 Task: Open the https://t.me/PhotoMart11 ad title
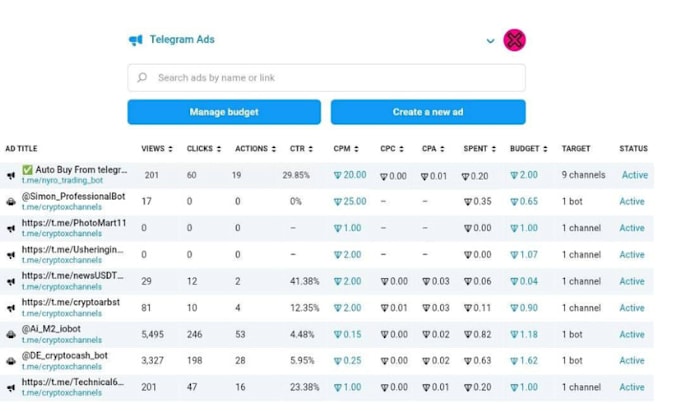point(74,223)
